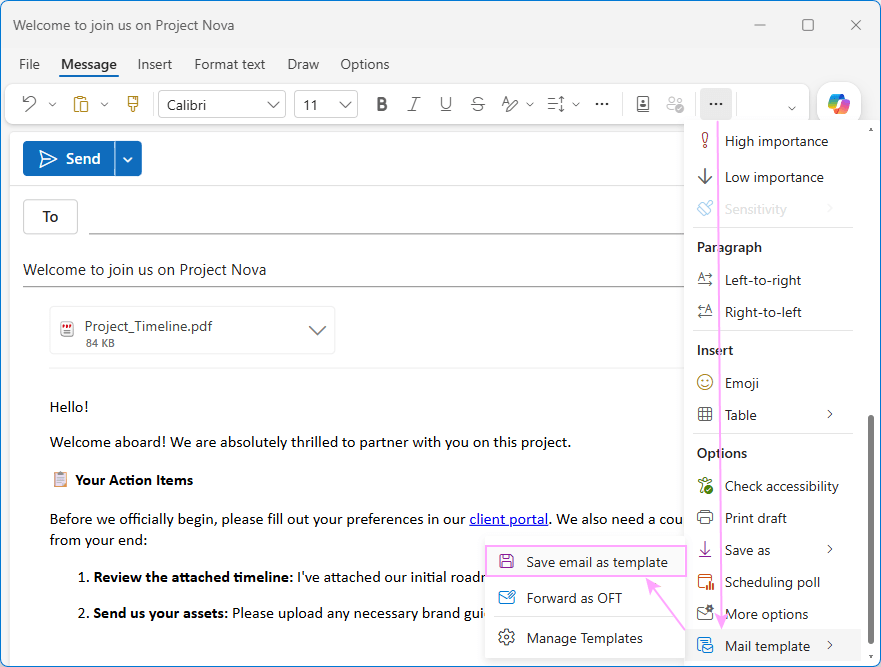Expand the line spacing dropdown arrow

pos(576,105)
